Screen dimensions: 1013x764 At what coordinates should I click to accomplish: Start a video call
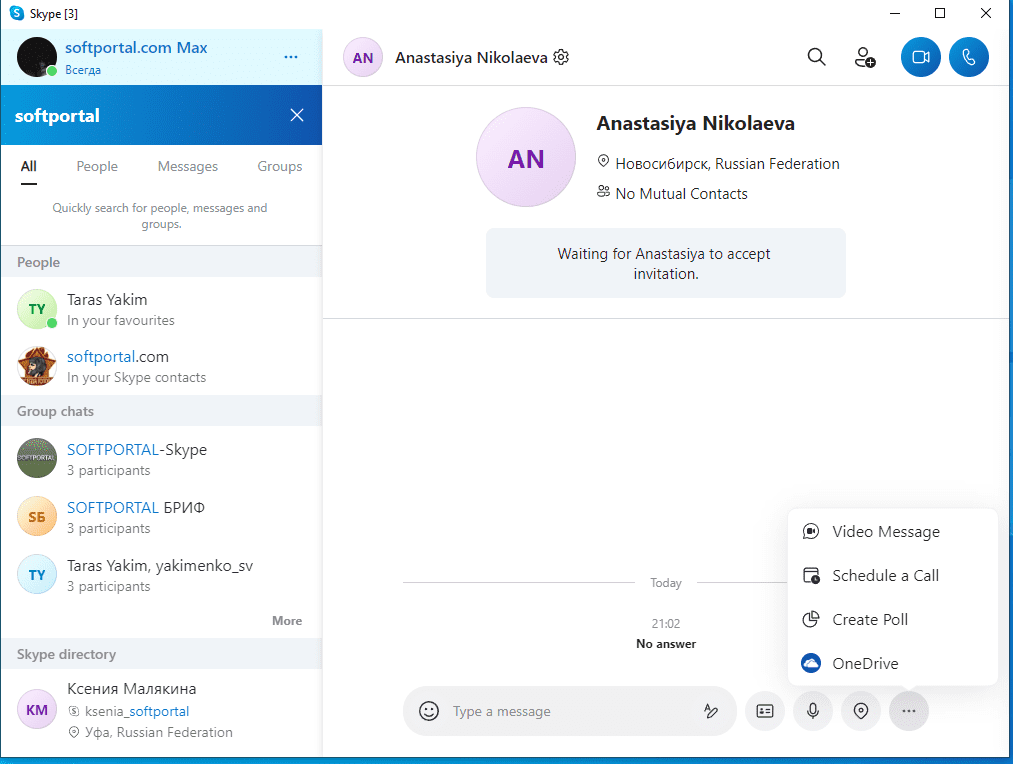coord(921,57)
